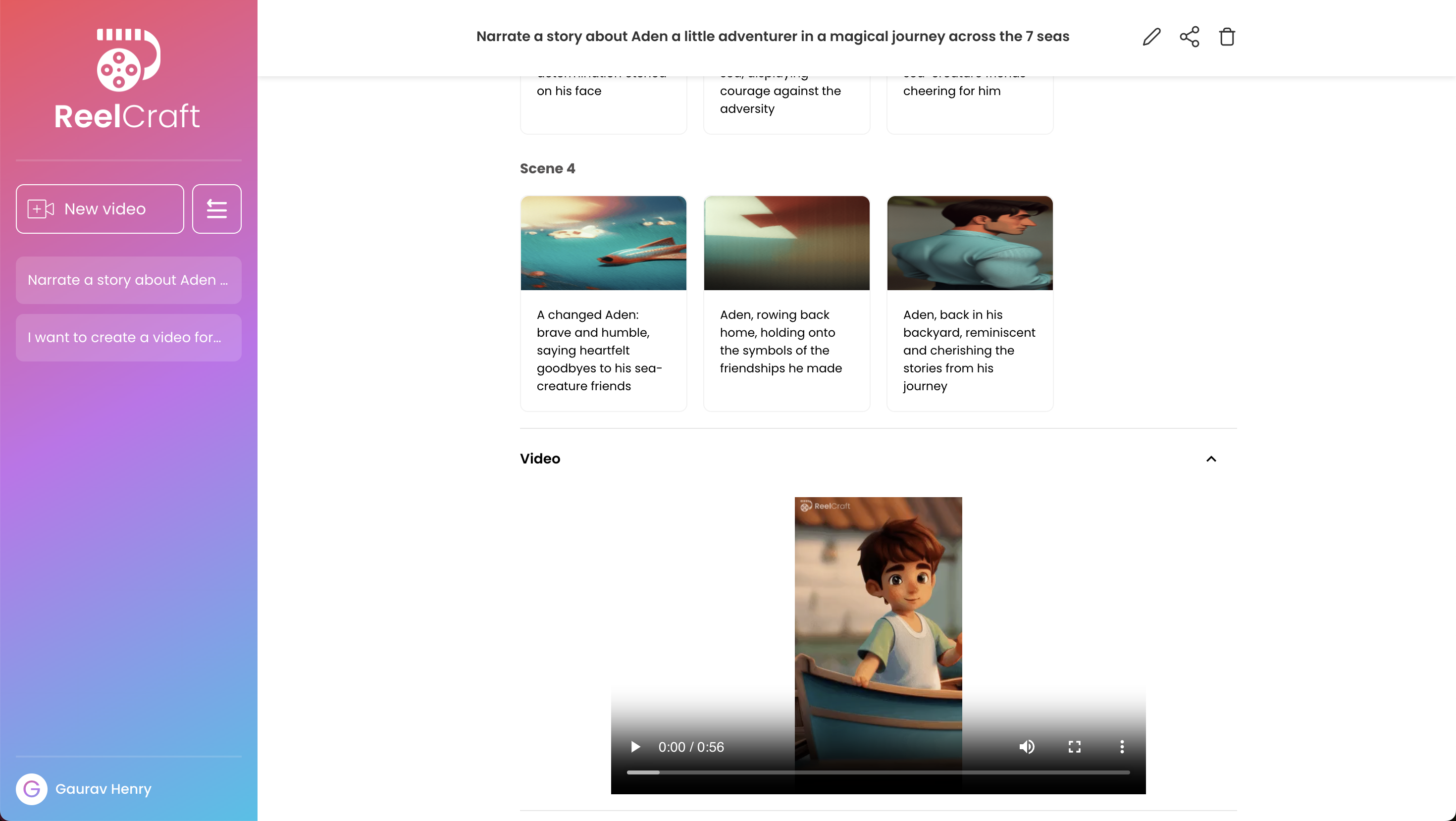Select the red flag scene thumbnail
Image resolution: width=1456 pixels, height=821 pixels.
click(786, 243)
